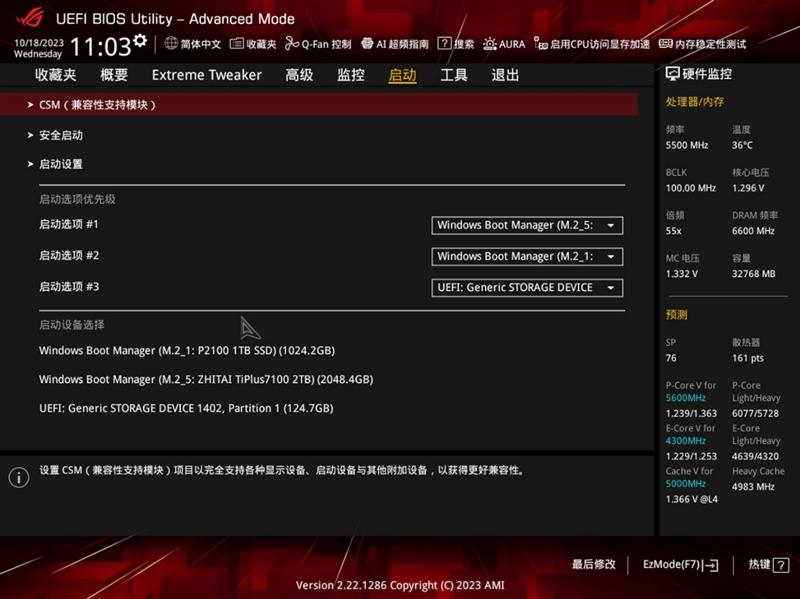The height and width of the screenshot is (599, 800).
Task: Boot from Windows Boot Manager ZHITAI TiPlus7100
Action: click(x=206, y=380)
